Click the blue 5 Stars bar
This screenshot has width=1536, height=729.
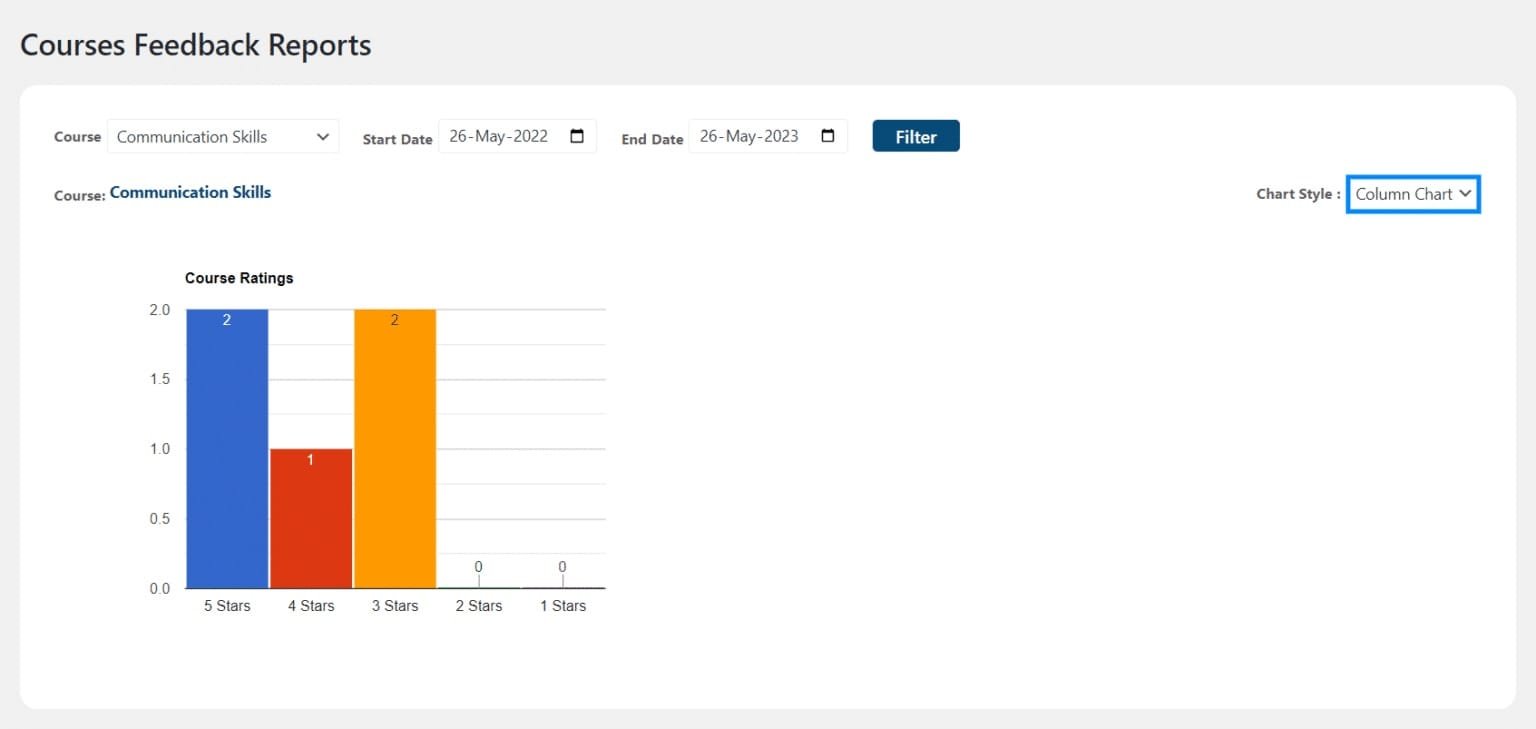tap(227, 449)
